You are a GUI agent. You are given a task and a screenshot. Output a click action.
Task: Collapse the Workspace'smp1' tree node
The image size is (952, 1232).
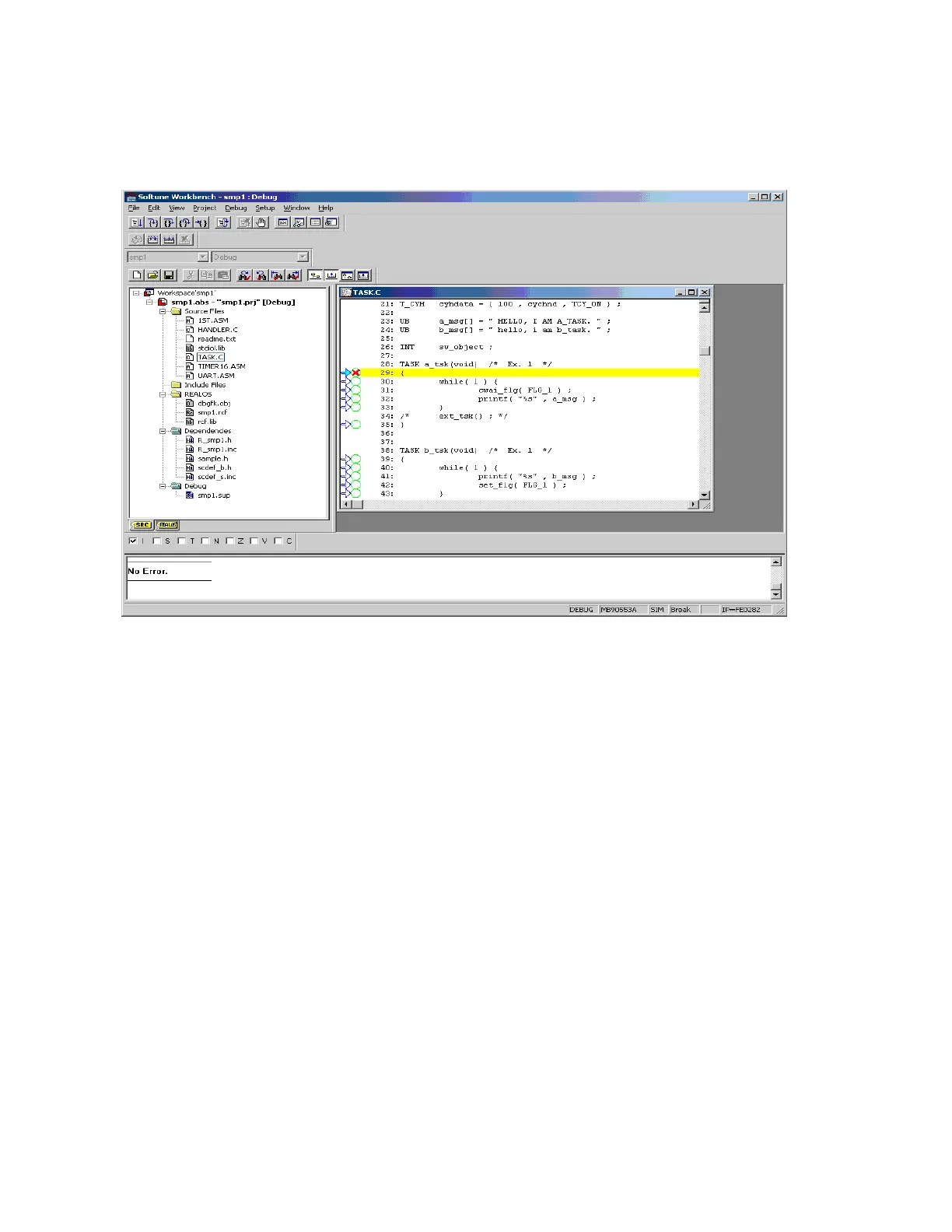point(136,293)
